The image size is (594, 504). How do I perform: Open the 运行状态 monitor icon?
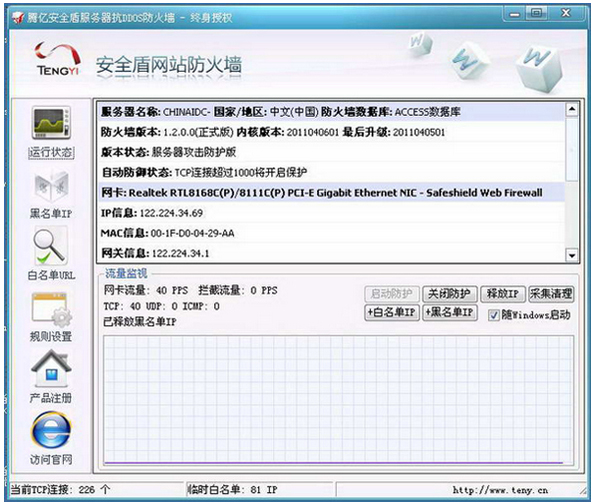(51, 124)
